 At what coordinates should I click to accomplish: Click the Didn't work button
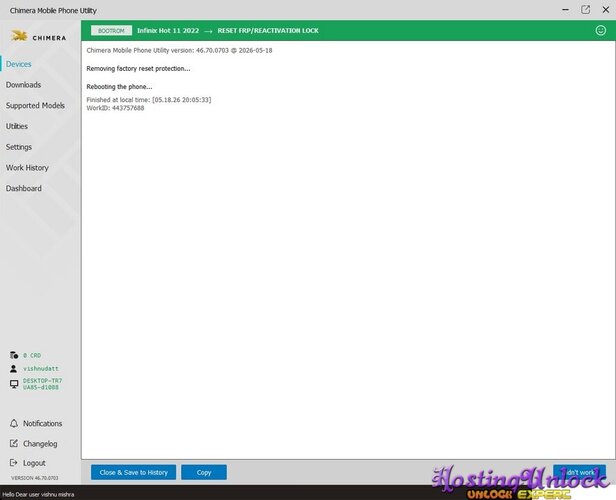[x=579, y=473]
